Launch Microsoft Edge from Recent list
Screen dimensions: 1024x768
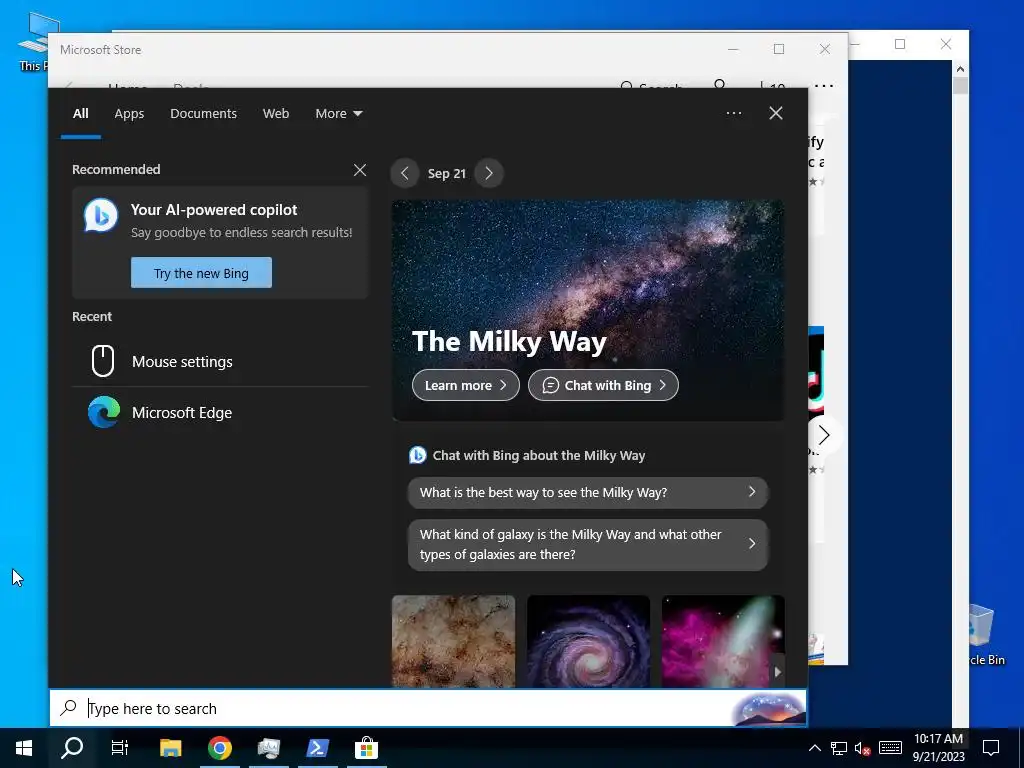[x=220, y=413]
